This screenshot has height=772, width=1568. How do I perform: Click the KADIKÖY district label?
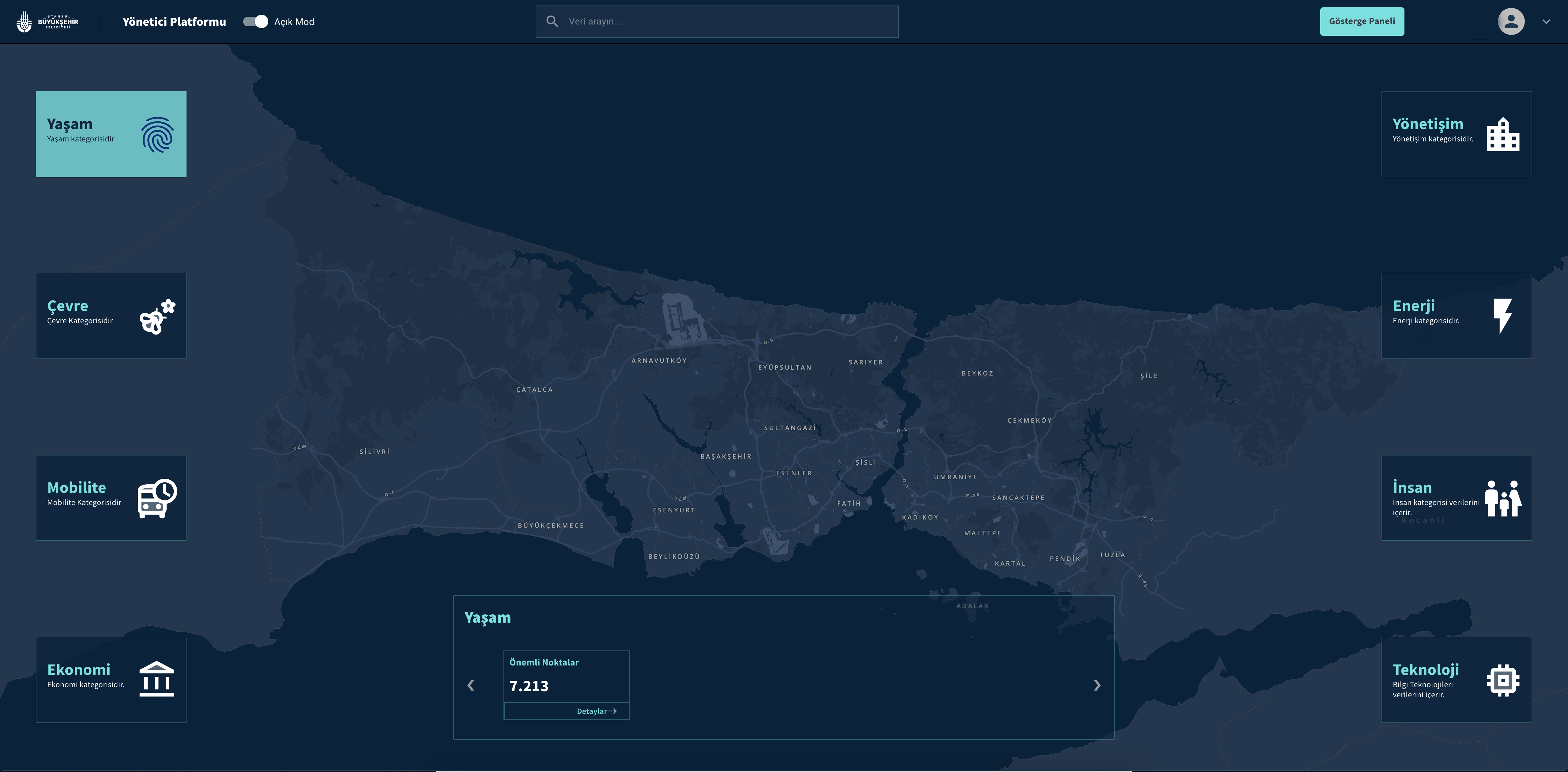[x=920, y=518]
